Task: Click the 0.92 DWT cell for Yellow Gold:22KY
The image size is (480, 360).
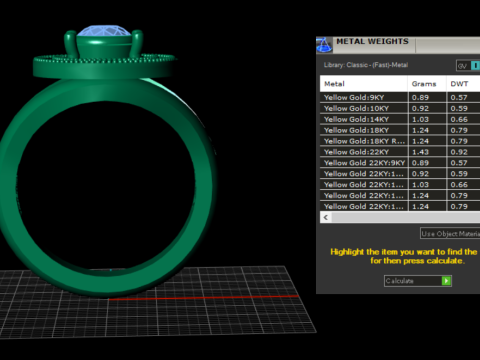Action: tap(463, 152)
